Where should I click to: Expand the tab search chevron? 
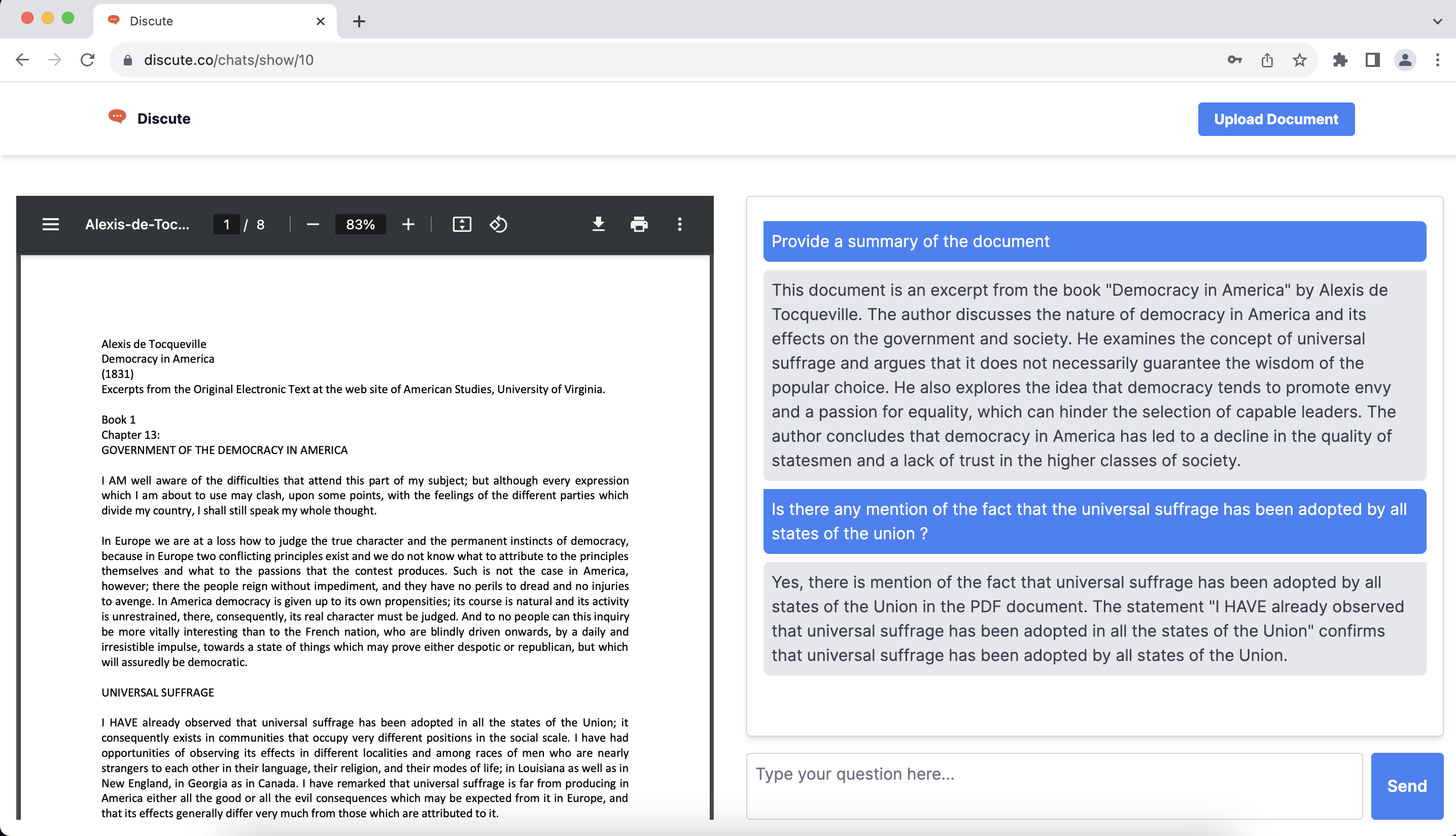coord(1437,21)
